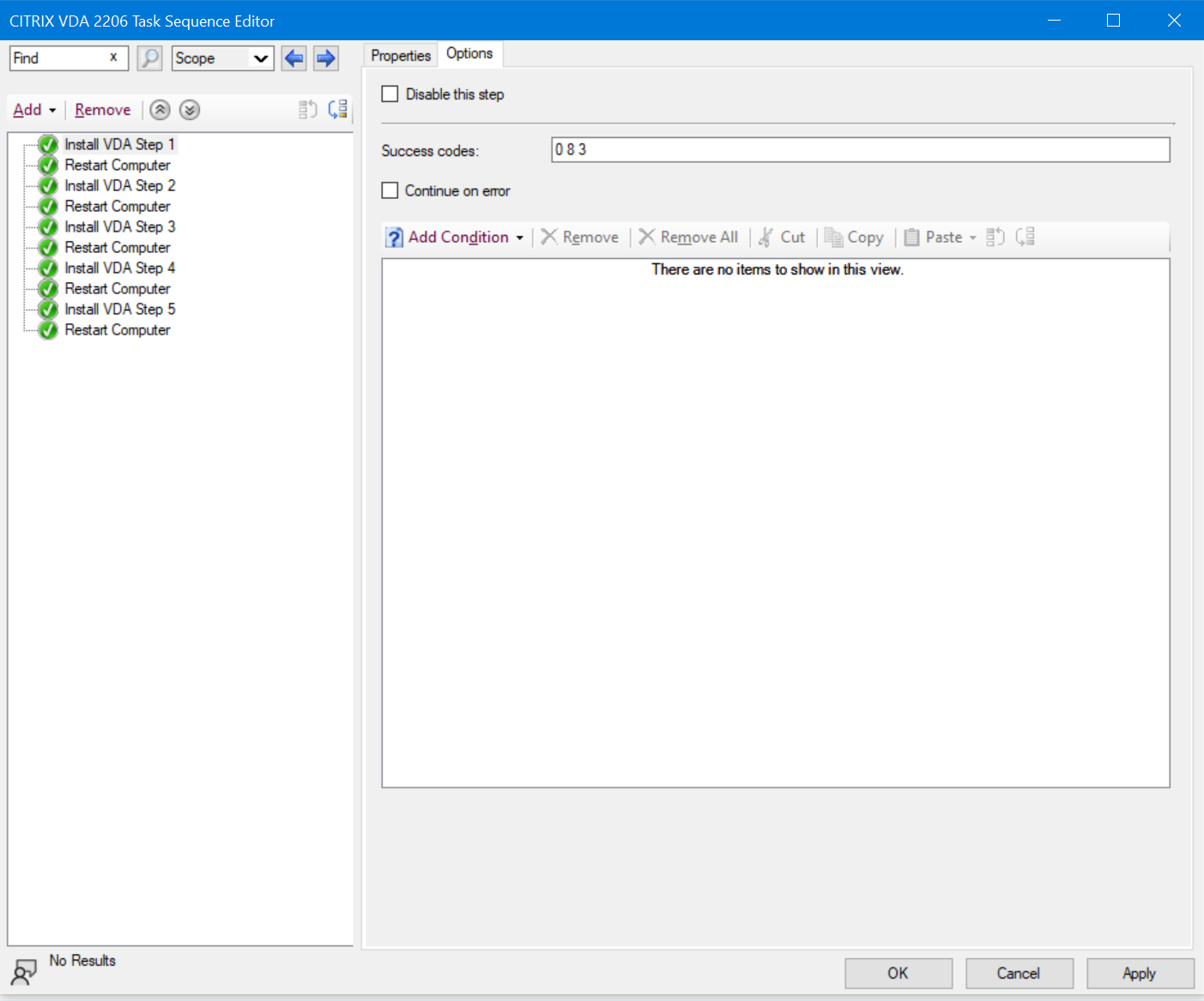1204x1001 pixels.
Task: Select the Options tab
Action: coord(469,54)
